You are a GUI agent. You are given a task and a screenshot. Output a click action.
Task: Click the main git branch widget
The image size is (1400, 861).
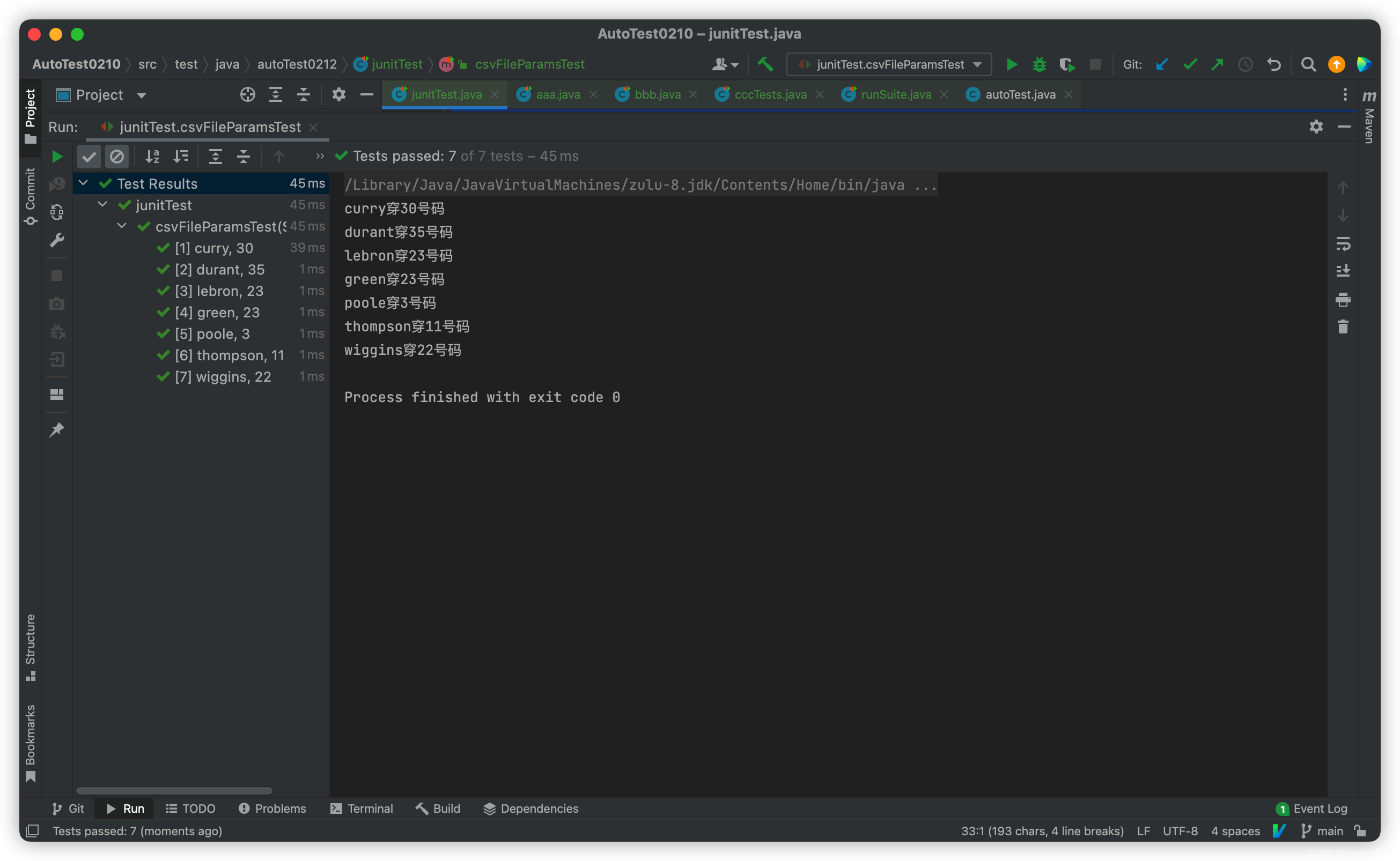point(1323,832)
